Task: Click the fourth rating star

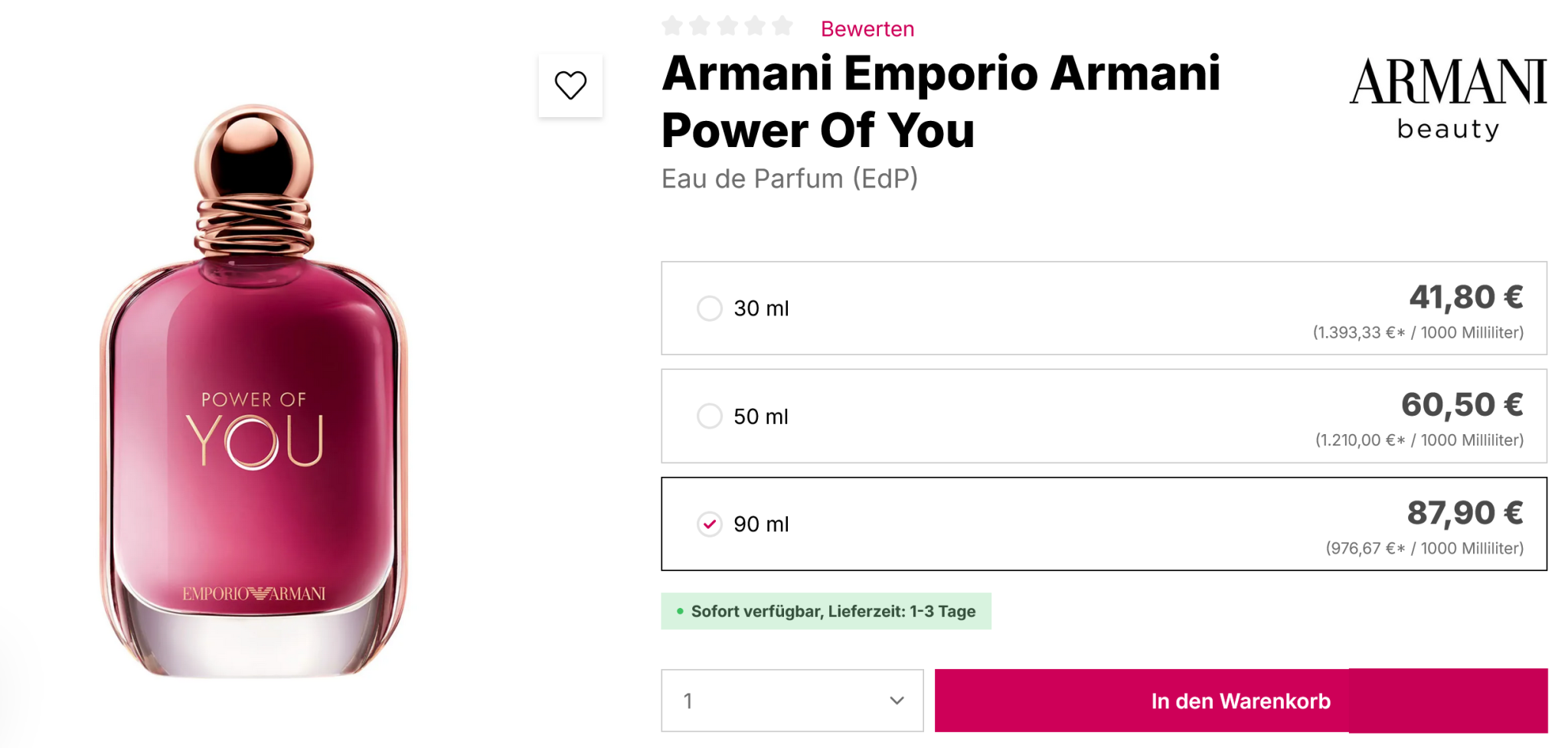Action: point(755,27)
